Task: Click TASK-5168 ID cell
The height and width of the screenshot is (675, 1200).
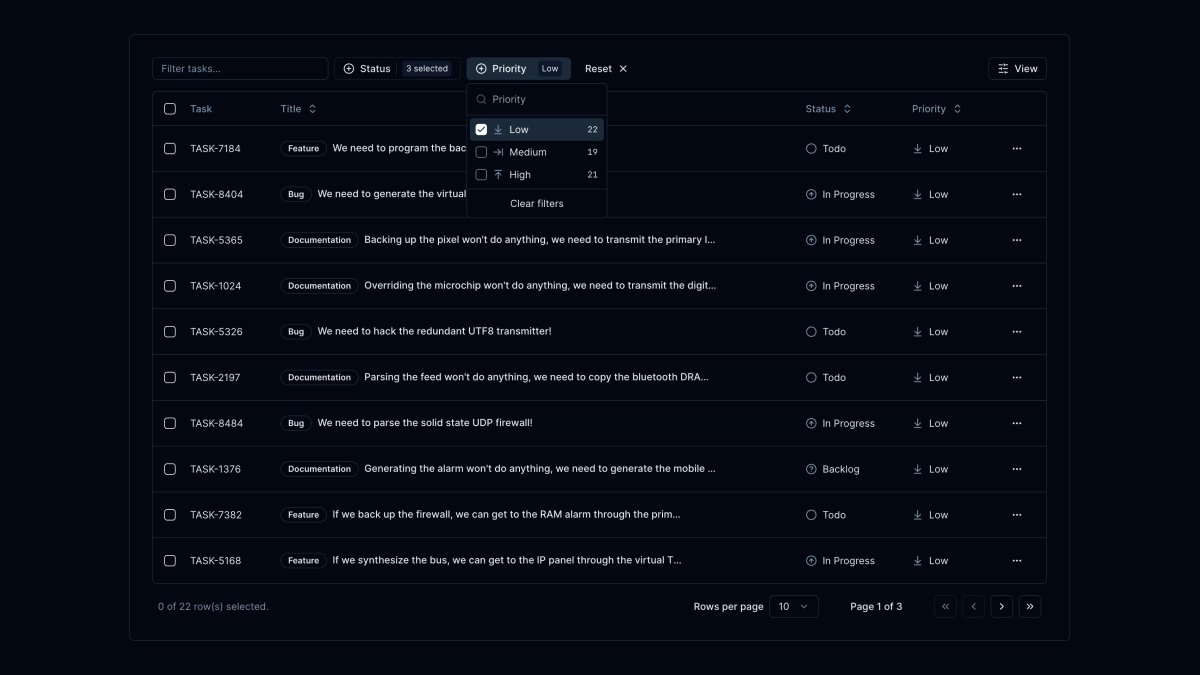Action: [x=215, y=561]
